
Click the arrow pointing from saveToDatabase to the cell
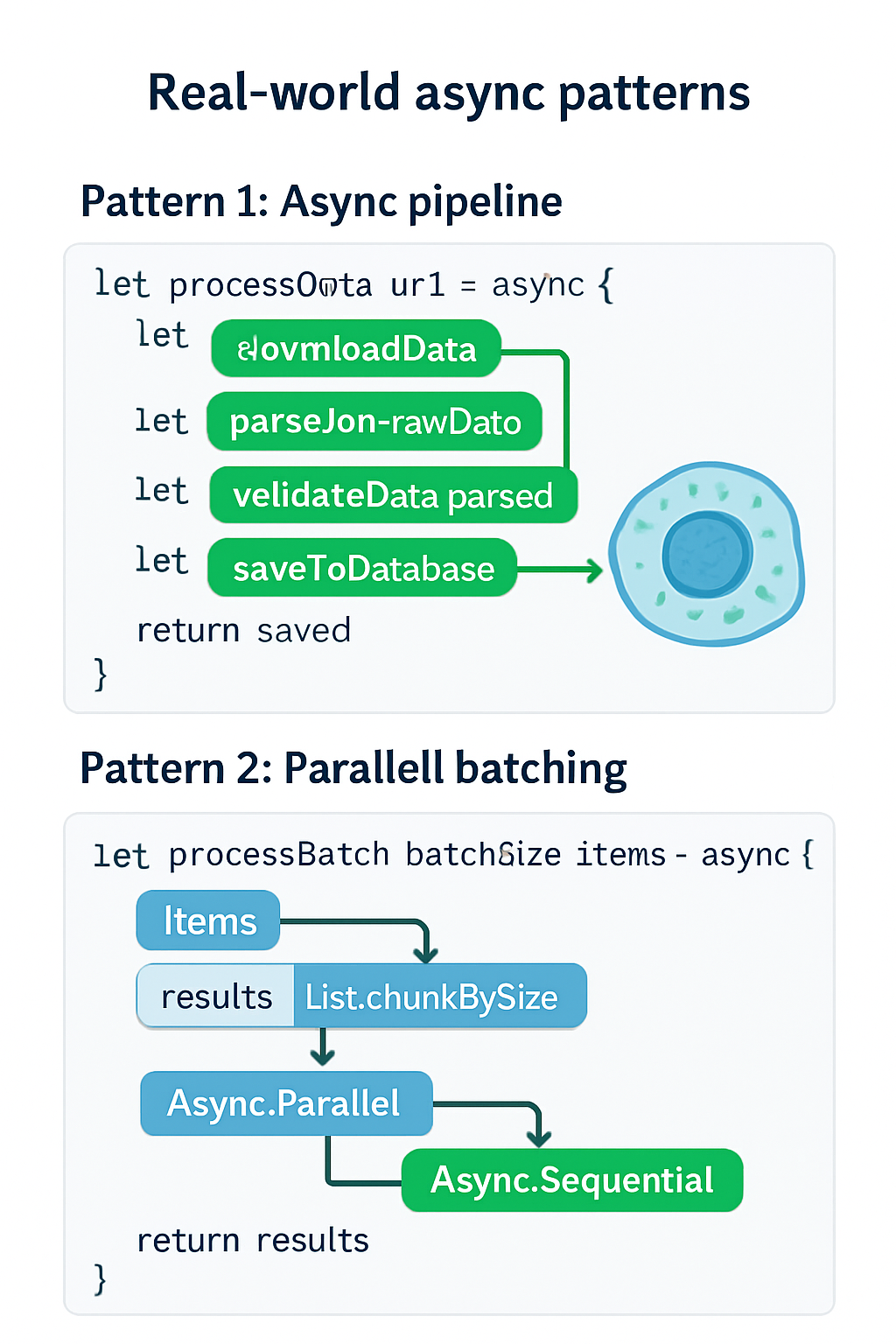[x=560, y=570]
